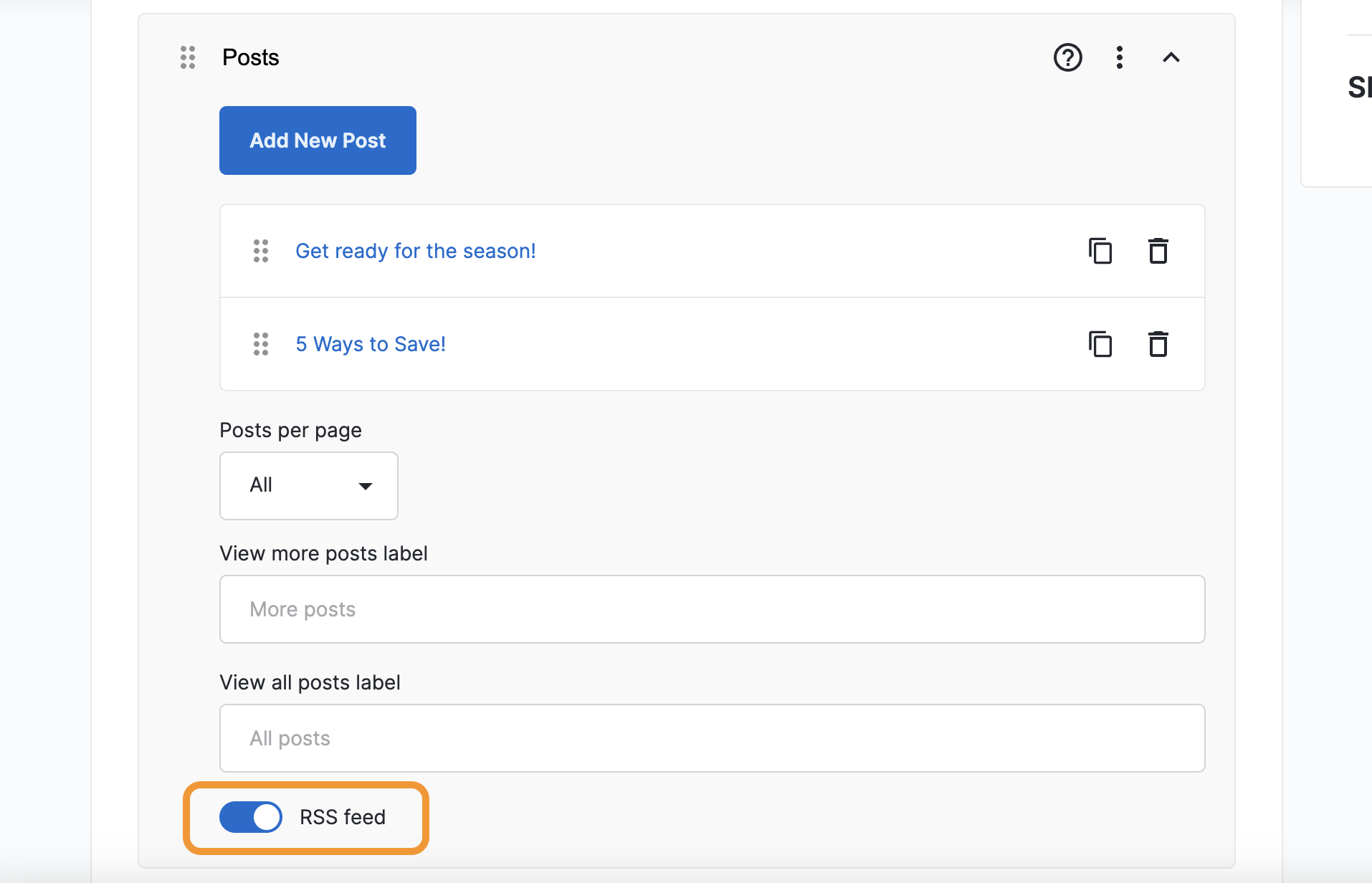Click drag handle for 'Get ready for the season!'
This screenshot has width=1372, height=883.
click(x=261, y=251)
